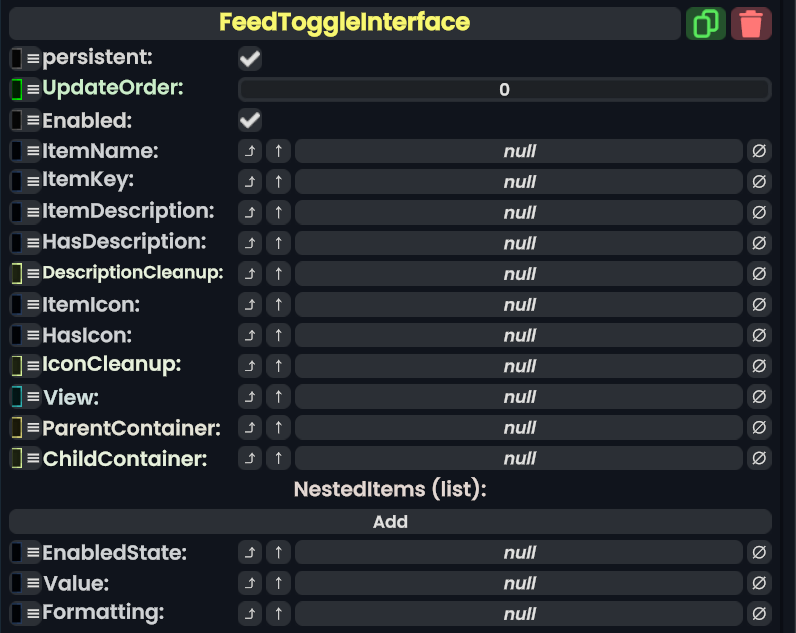Click the red trash delete icon
796x633 pixels.
click(751, 23)
